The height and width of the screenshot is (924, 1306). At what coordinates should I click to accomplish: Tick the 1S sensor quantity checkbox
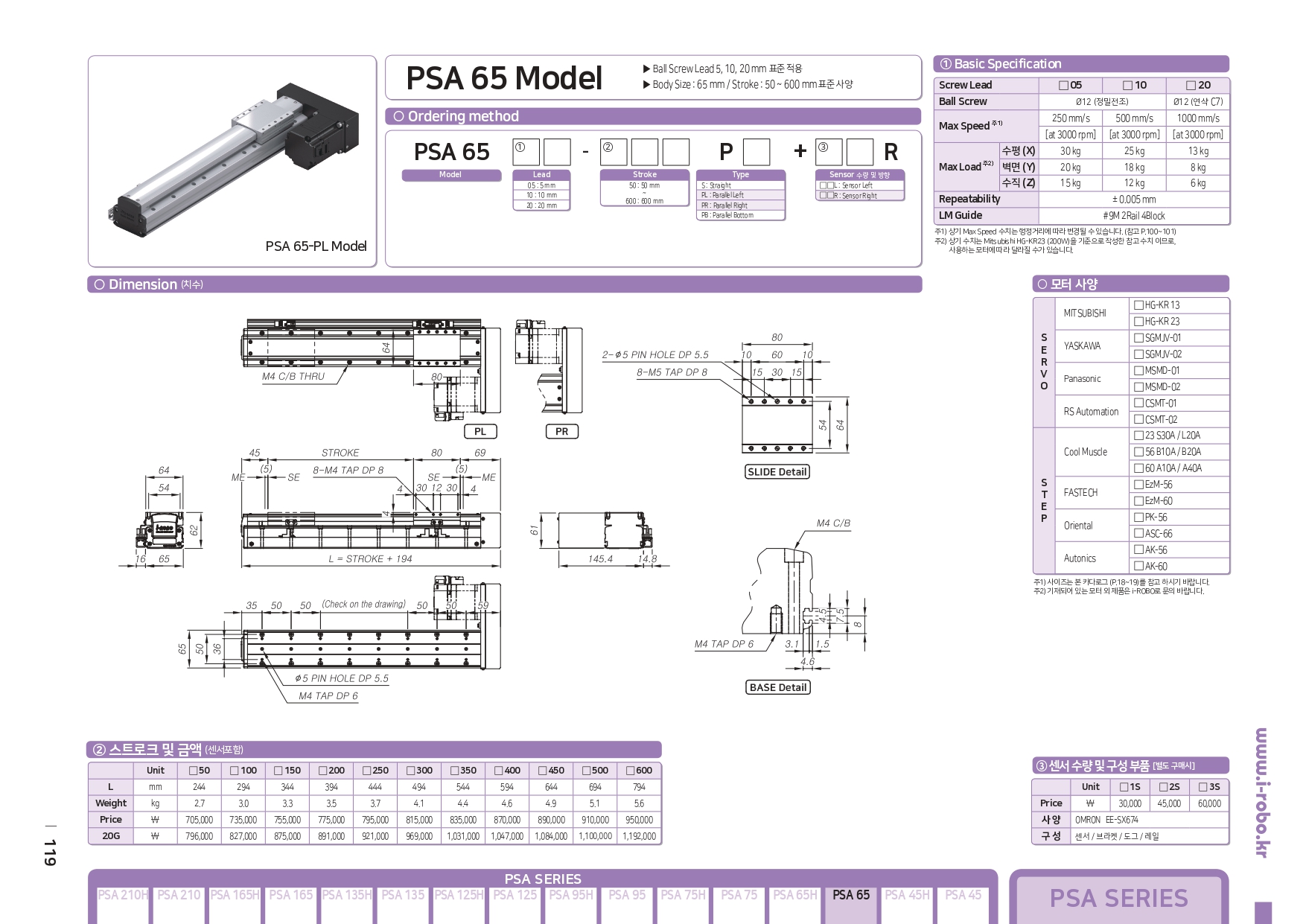[x=1124, y=787]
